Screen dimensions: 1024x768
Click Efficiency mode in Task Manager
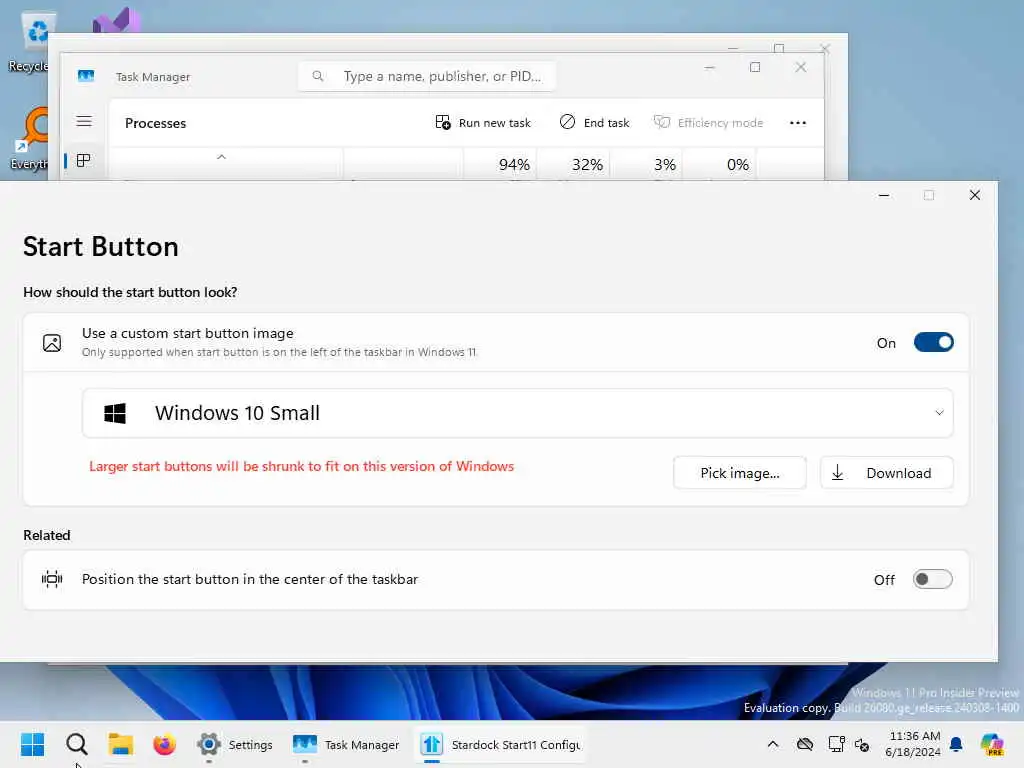coord(708,123)
